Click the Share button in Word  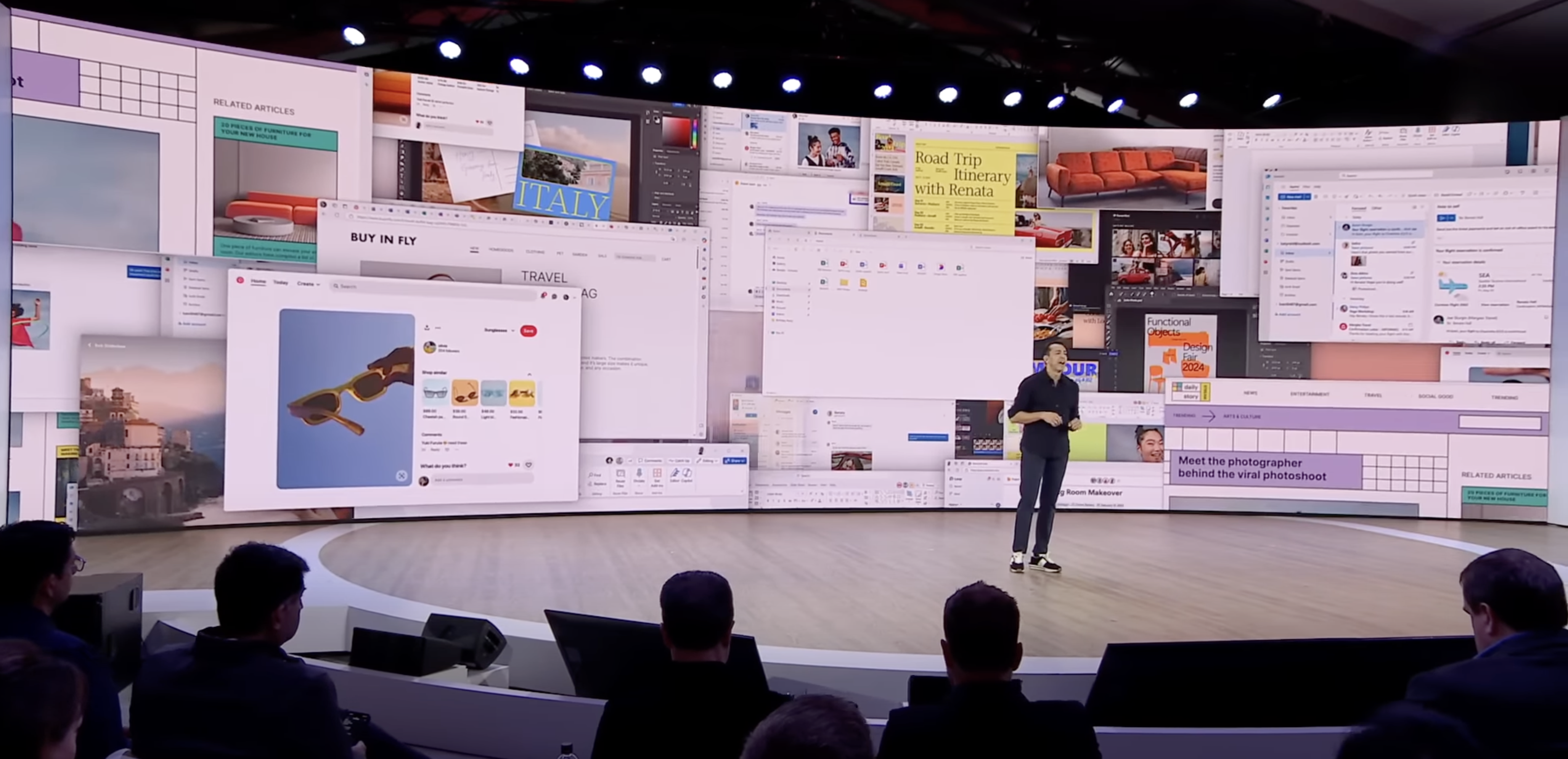(x=735, y=461)
